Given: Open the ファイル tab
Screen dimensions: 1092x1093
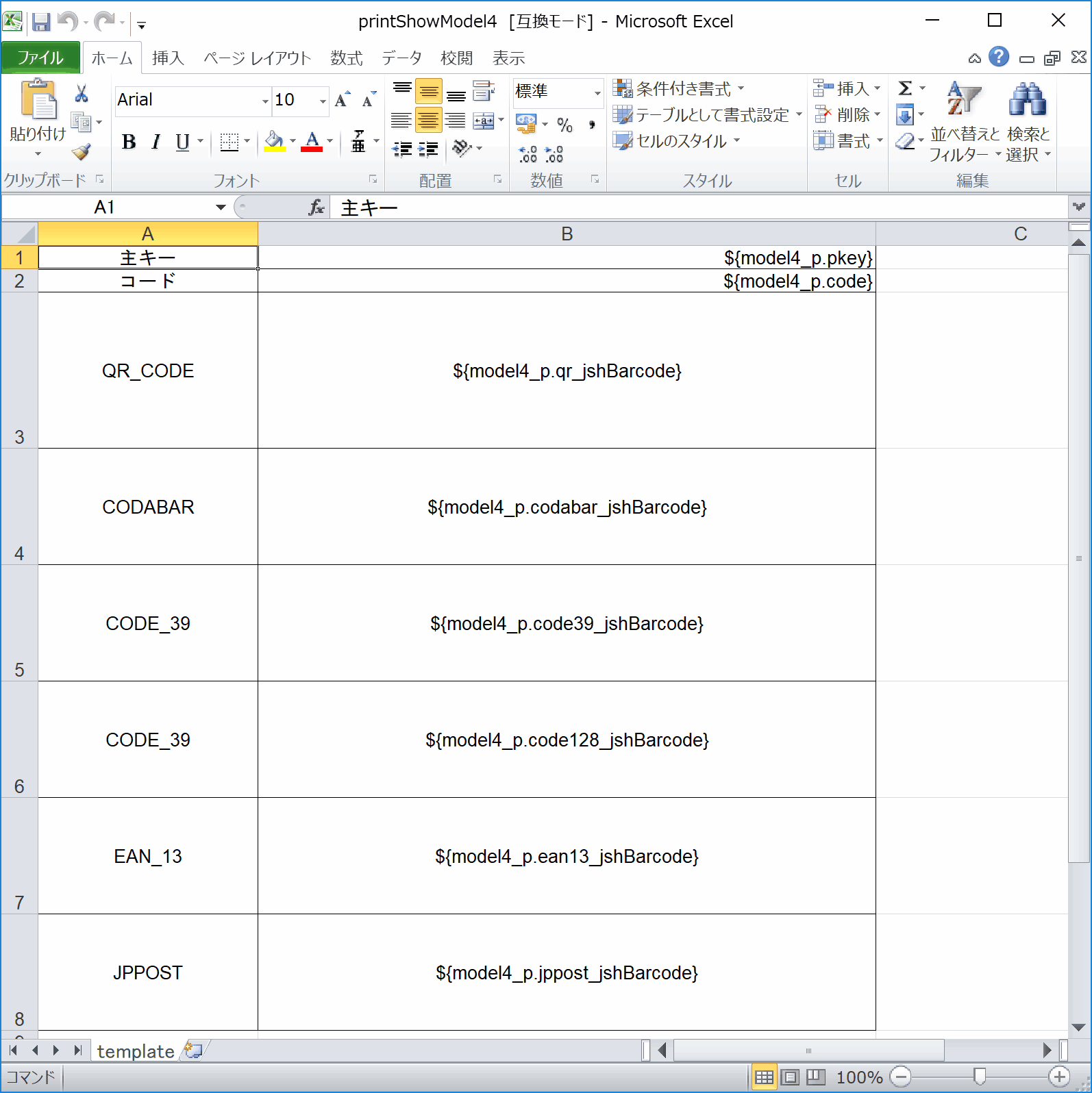Looking at the screenshot, I should pos(40,58).
